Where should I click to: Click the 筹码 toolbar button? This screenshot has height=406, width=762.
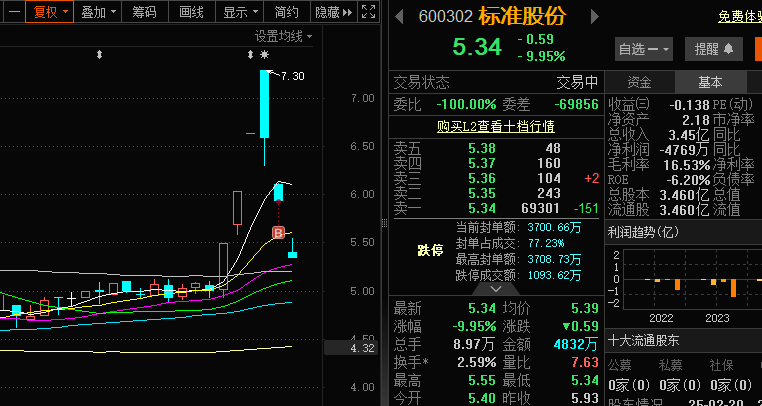[144, 12]
